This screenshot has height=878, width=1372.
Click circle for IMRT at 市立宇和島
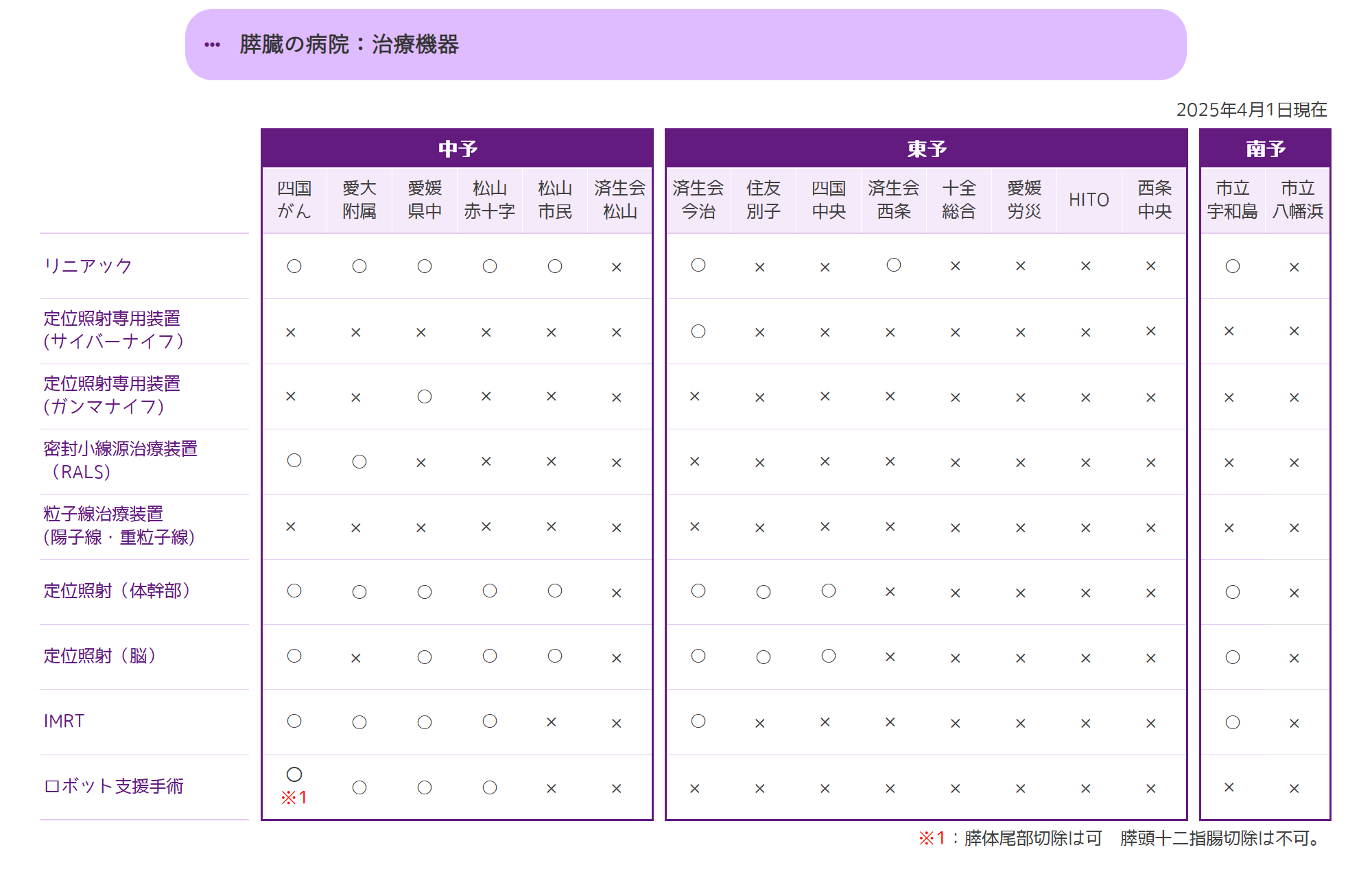pyautogui.click(x=1233, y=722)
